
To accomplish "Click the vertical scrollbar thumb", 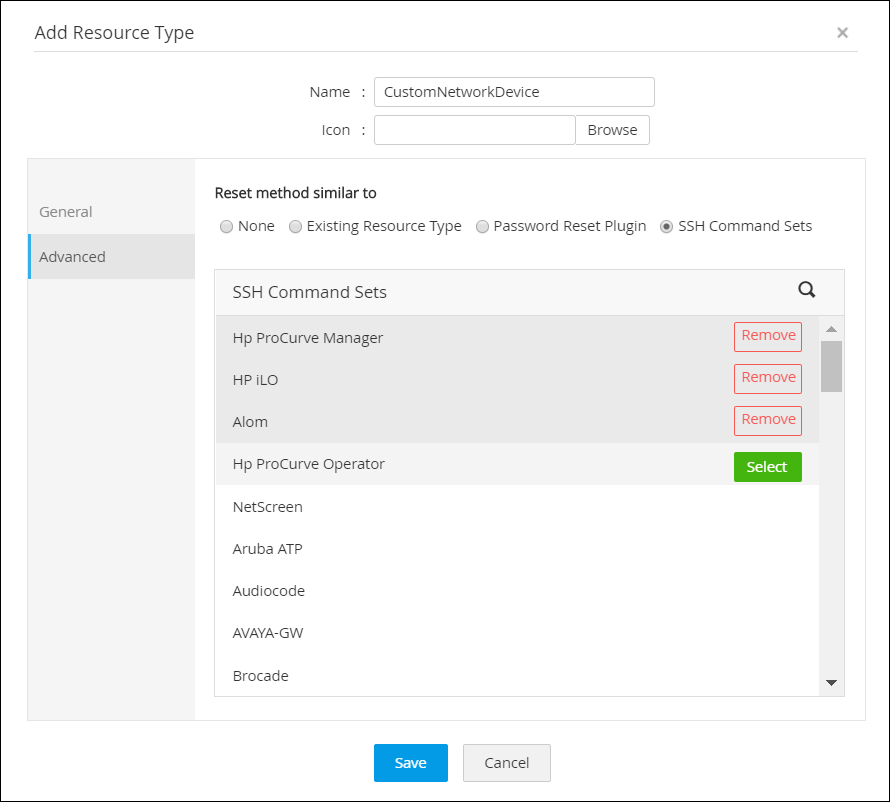I will 831,365.
